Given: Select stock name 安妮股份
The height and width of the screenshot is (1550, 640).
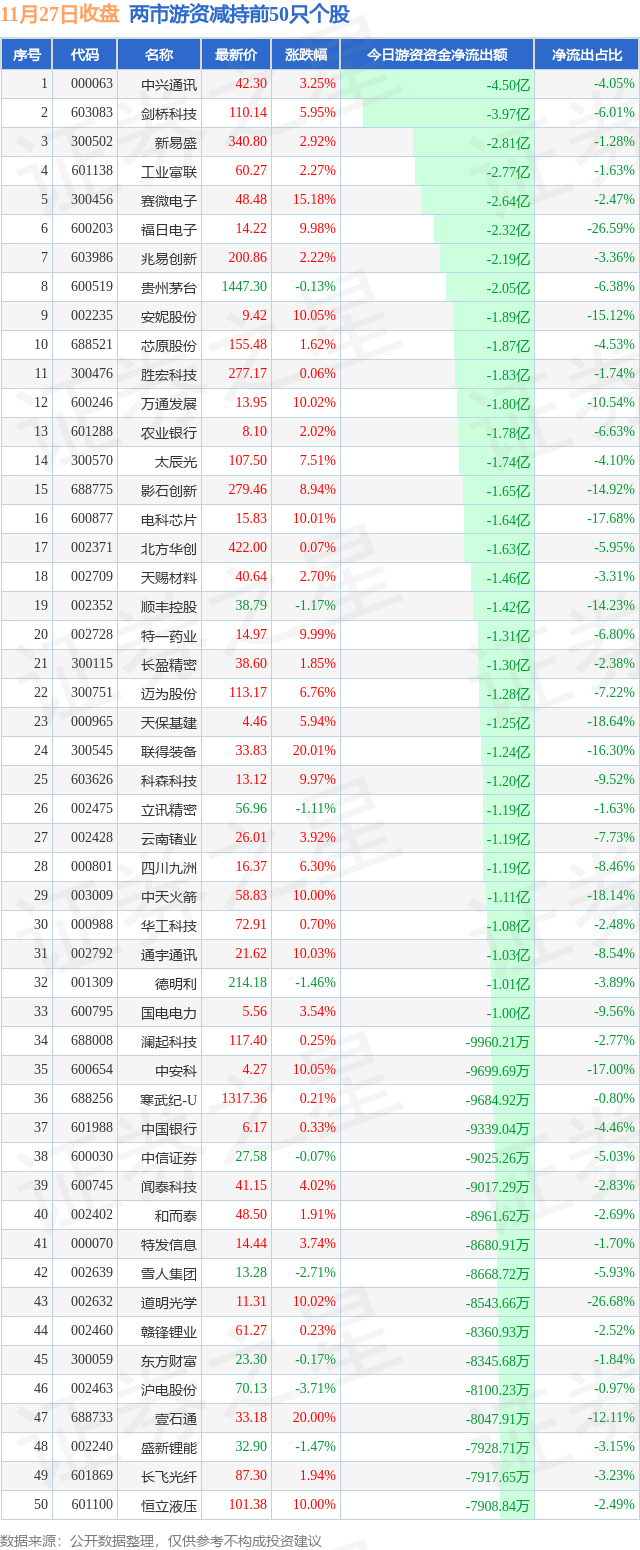Looking at the screenshot, I should point(169,316).
